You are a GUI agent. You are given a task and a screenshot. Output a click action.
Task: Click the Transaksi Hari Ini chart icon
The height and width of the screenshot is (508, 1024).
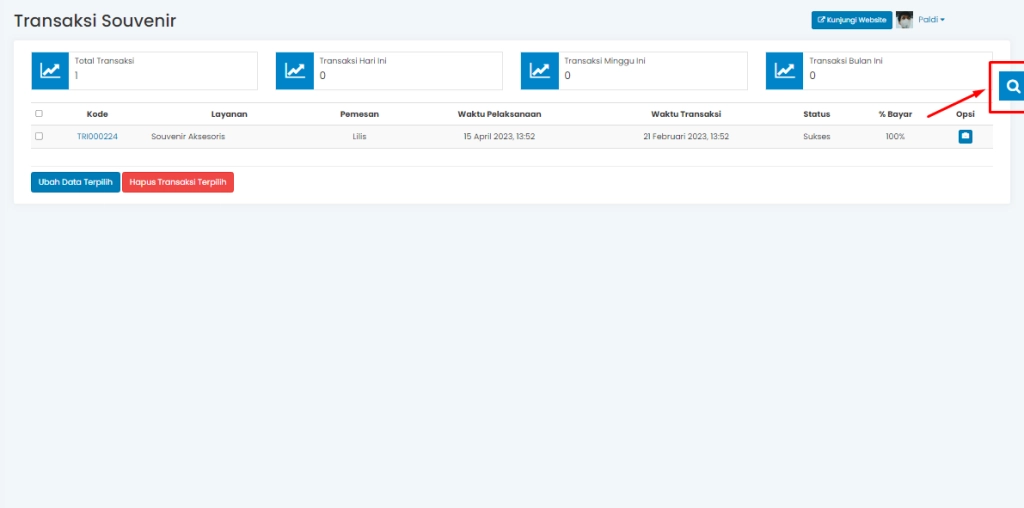(295, 71)
